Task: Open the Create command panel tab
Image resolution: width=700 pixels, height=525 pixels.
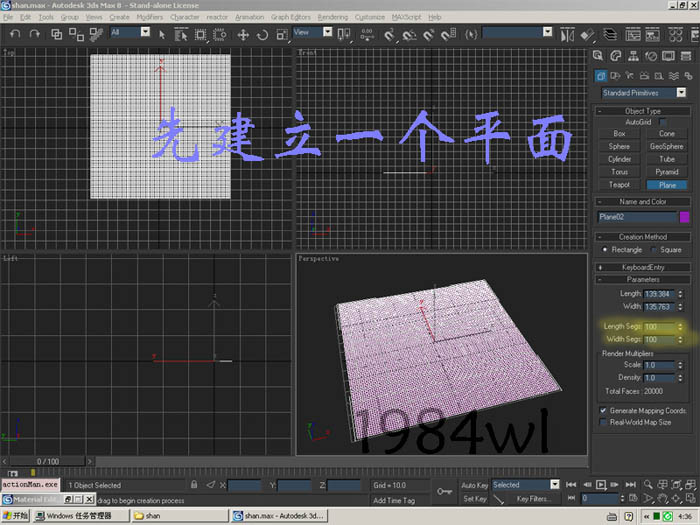Action: pyautogui.click(x=598, y=56)
